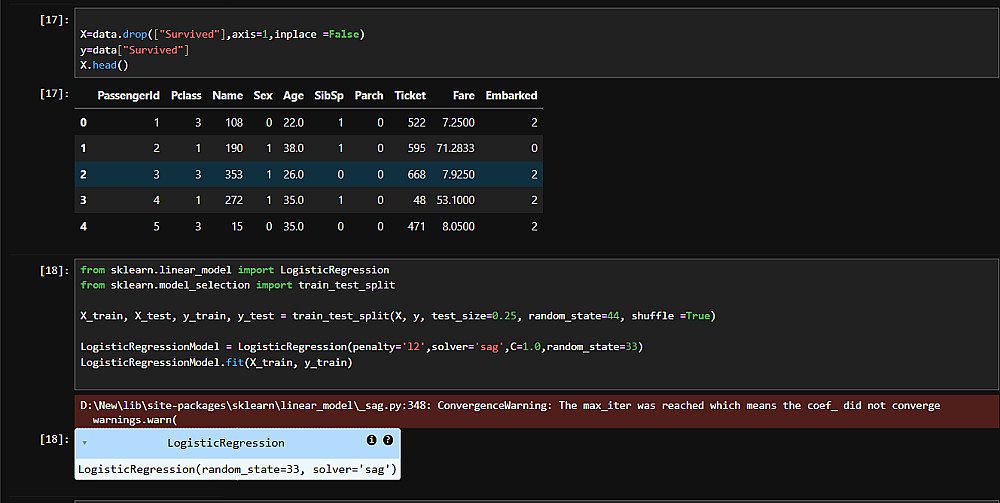Click the Ticket column header

point(410,96)
